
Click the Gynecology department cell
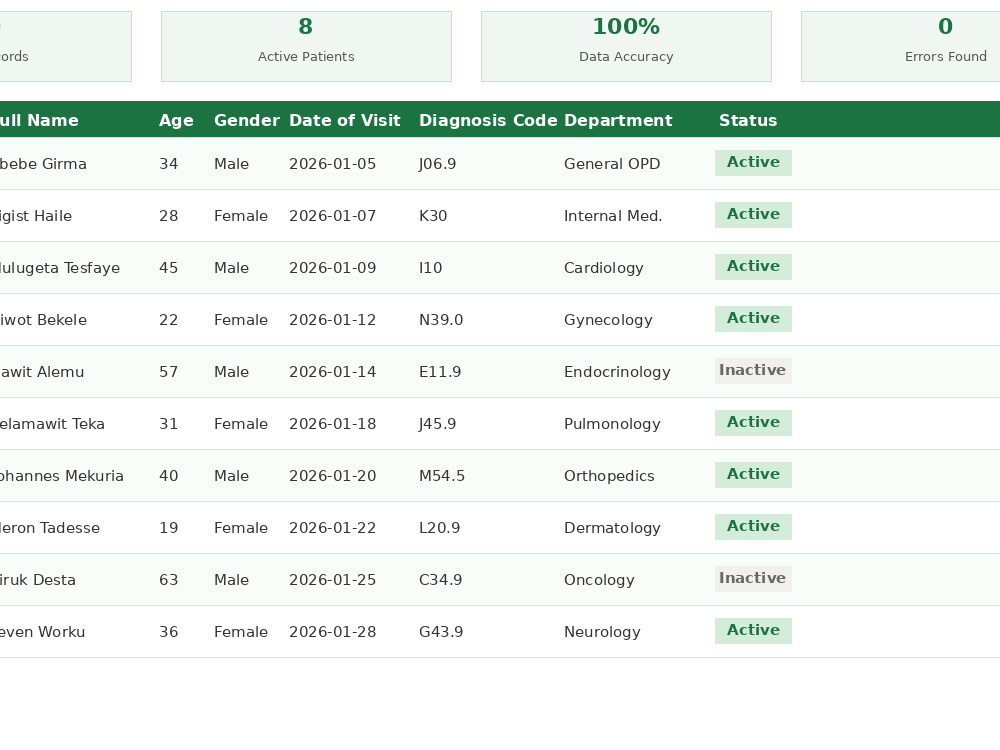click(x=608, y=321)
